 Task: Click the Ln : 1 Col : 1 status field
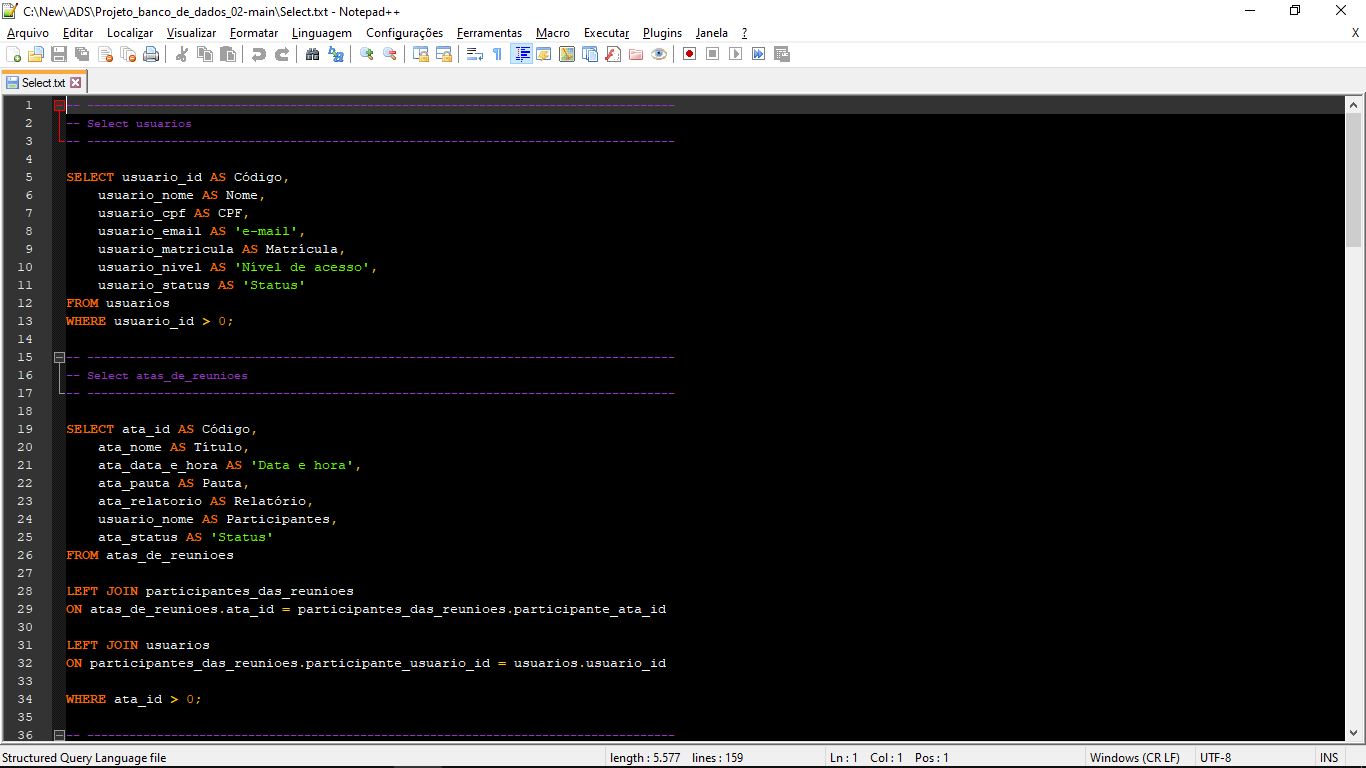(889, 758)
